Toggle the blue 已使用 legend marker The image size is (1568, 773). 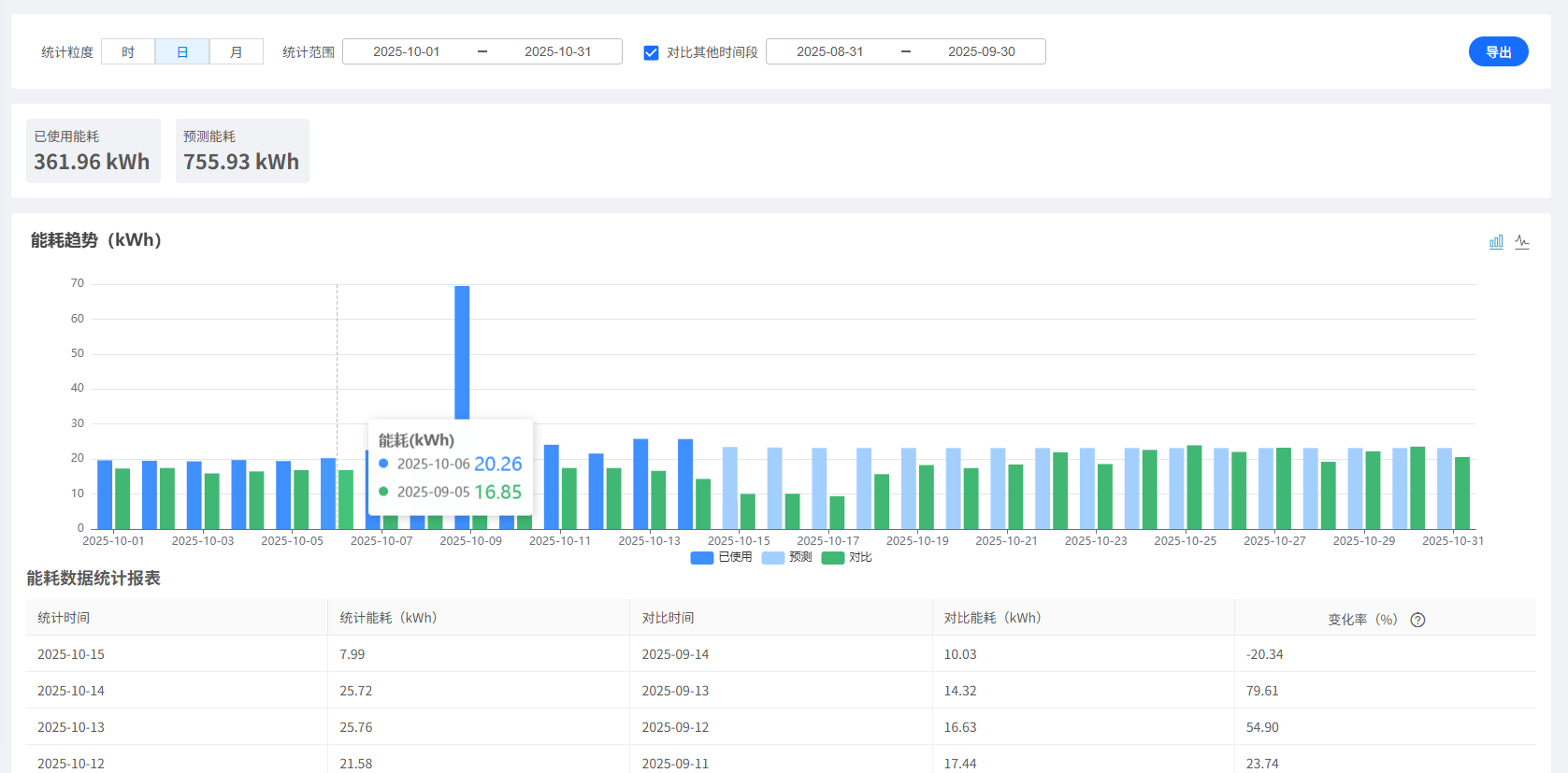pos(702,558)
